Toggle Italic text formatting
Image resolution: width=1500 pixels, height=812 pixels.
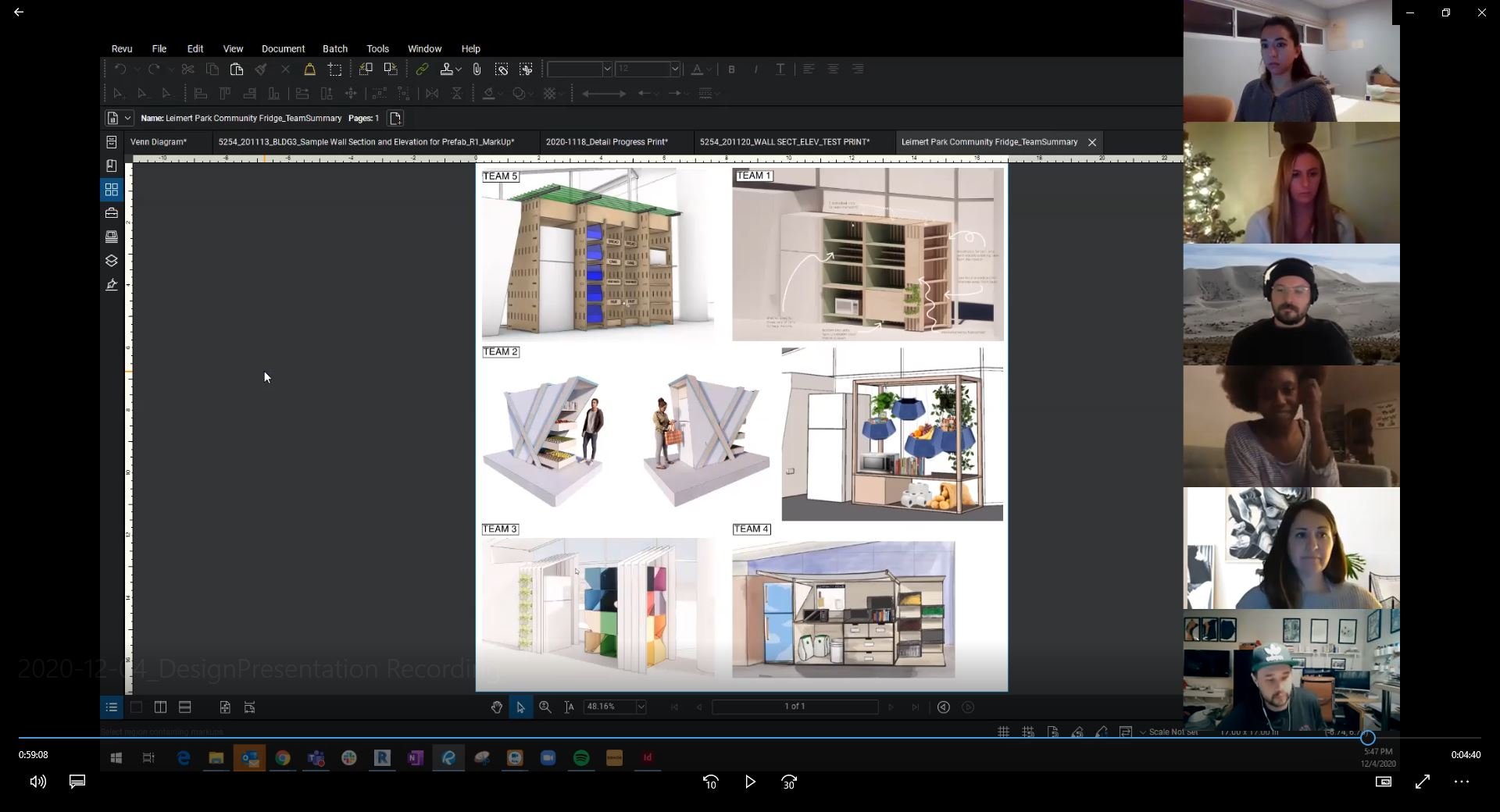pyautogui.click(x=755, y=69)
